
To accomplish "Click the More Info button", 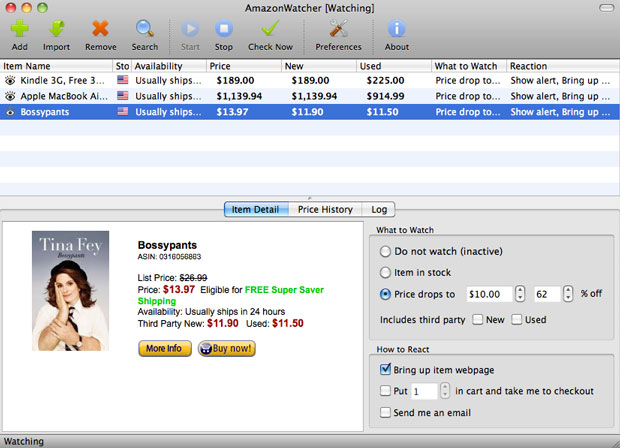I will (x=164, y=348).
